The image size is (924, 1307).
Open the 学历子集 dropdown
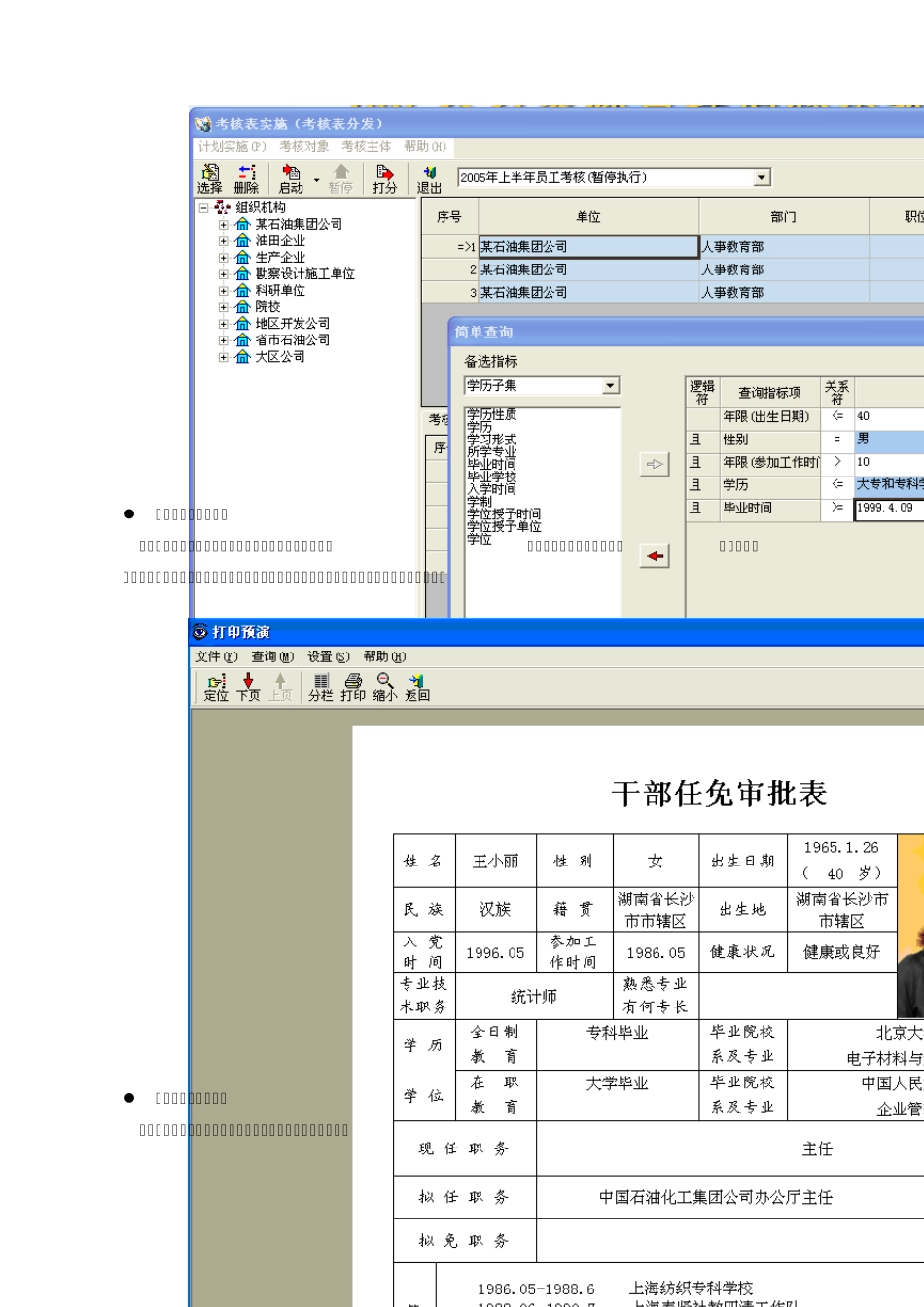[x=610, y=386]
